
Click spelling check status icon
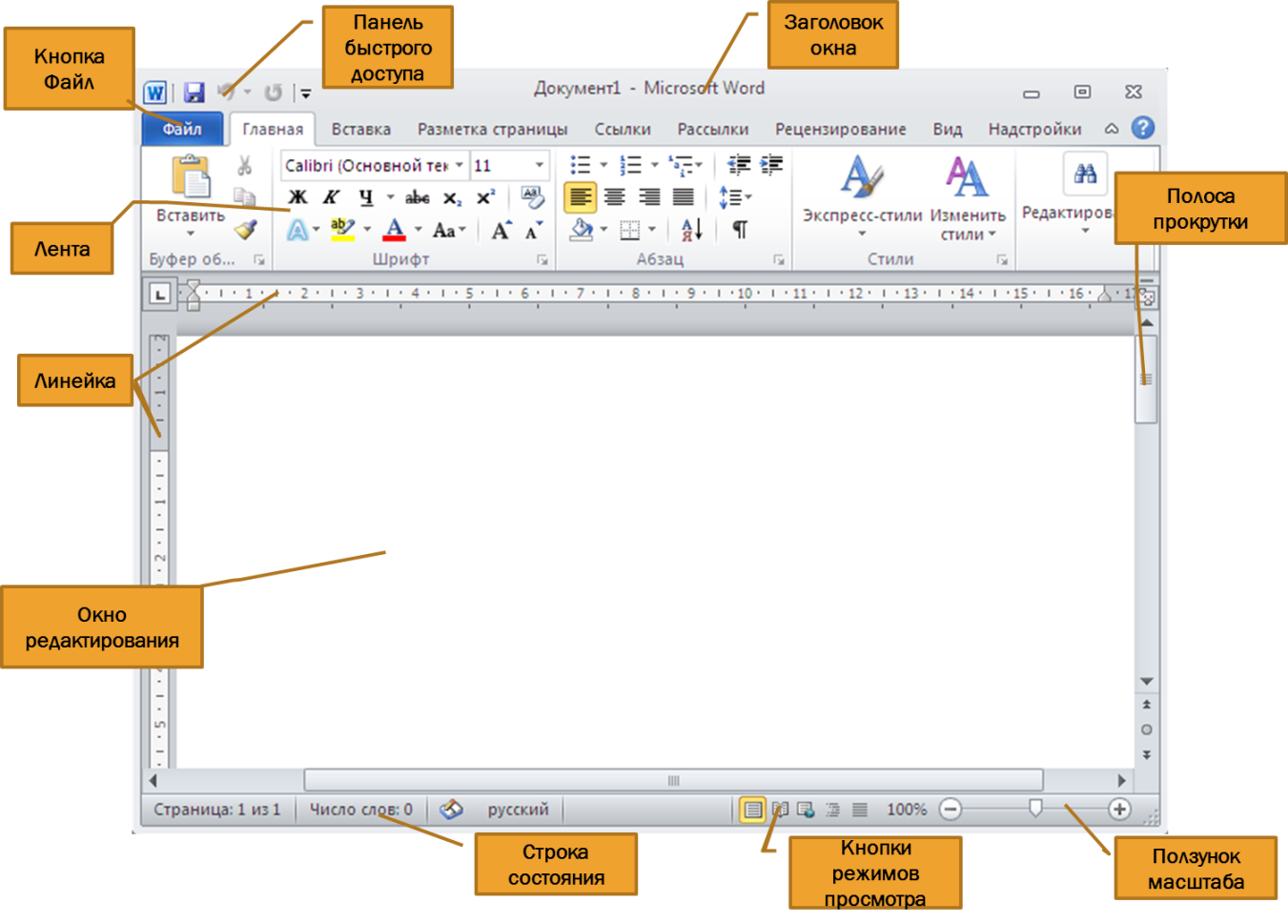[x=451, y=810]
